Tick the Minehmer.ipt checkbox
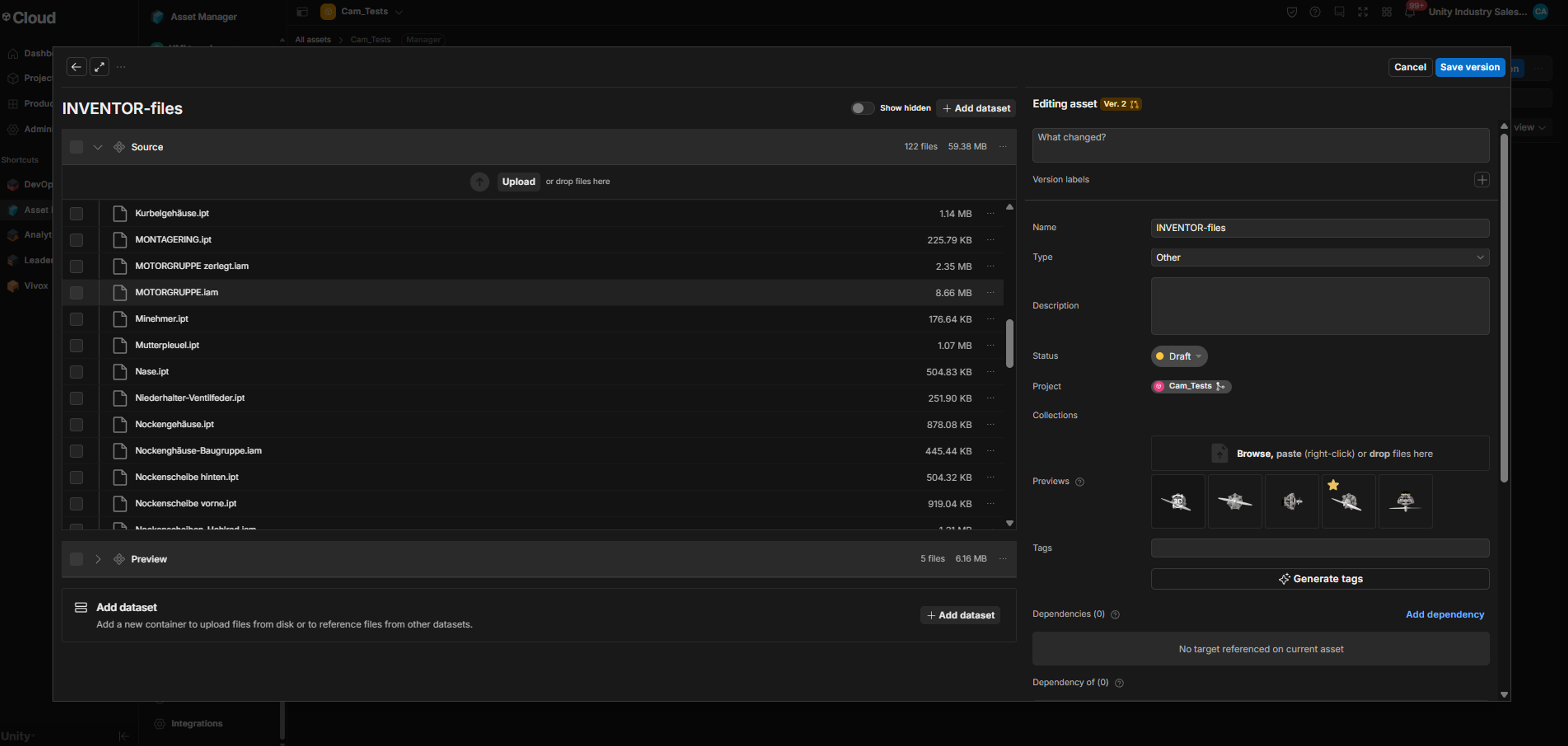Screen dimensions: 1568x746 pos(76,319)
